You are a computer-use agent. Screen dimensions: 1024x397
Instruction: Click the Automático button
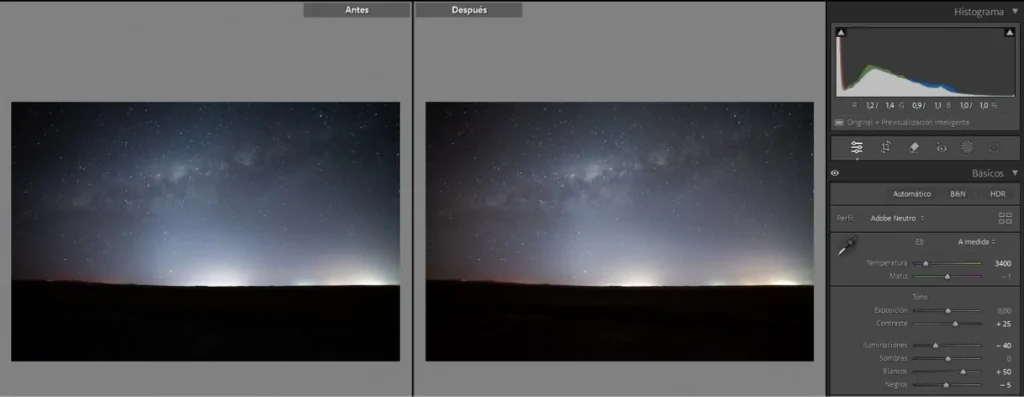[x=912, y=195]
